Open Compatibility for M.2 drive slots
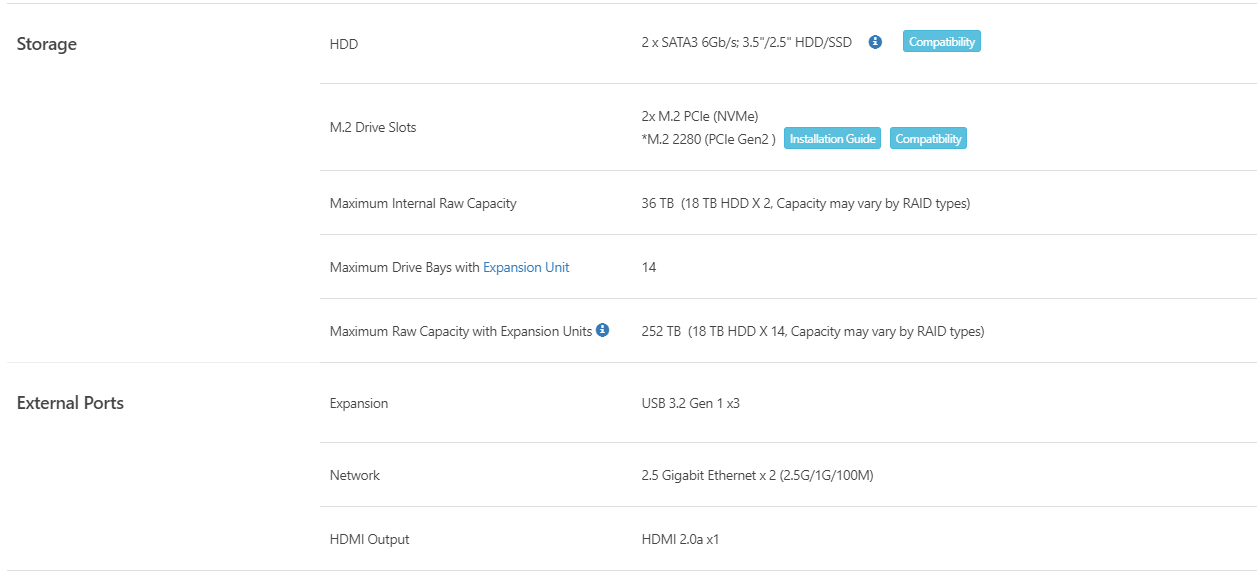Screen dimensions: 1260x576 tap(928, 139)
